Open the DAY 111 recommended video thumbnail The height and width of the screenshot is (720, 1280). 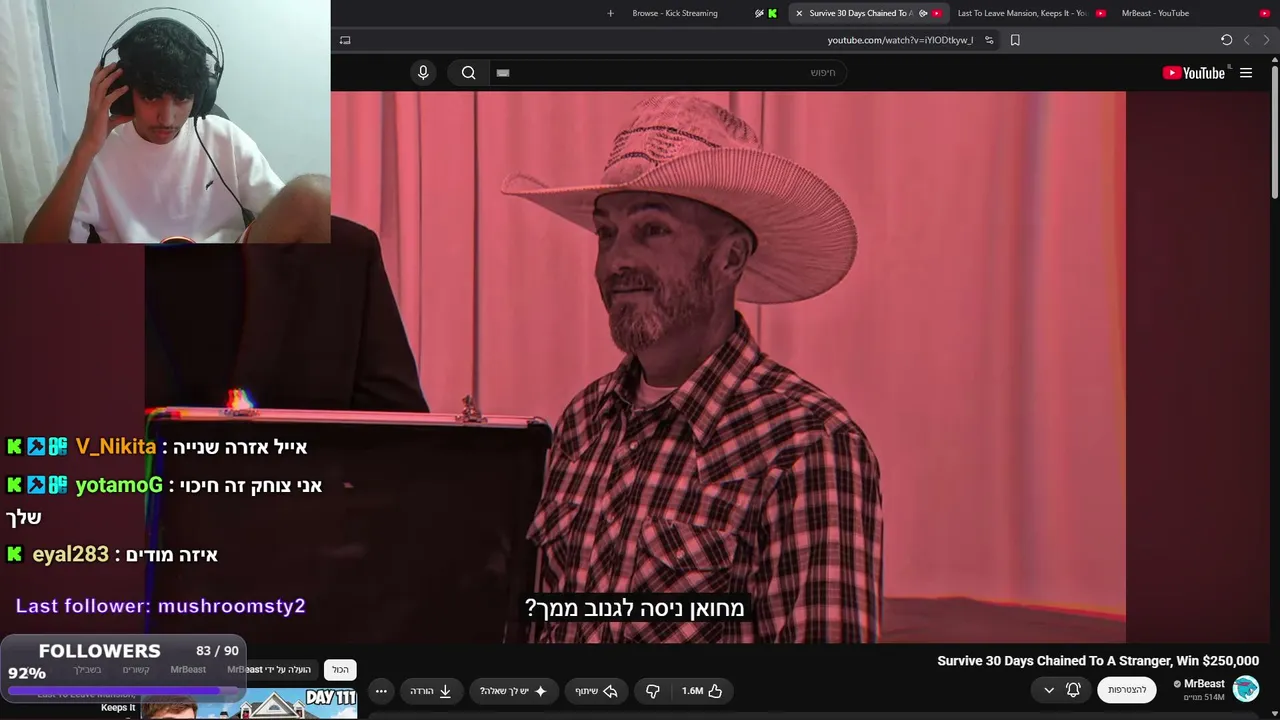tap(249, 704)
